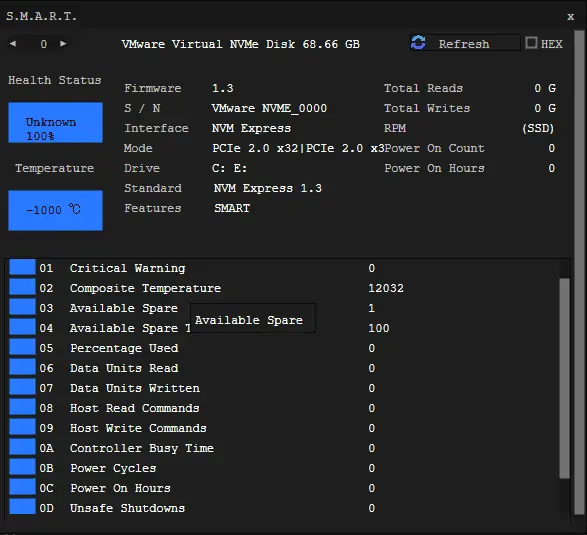Click the Available Spare tooltip
This screenshot has width=587, height=535.
point(253,318)
